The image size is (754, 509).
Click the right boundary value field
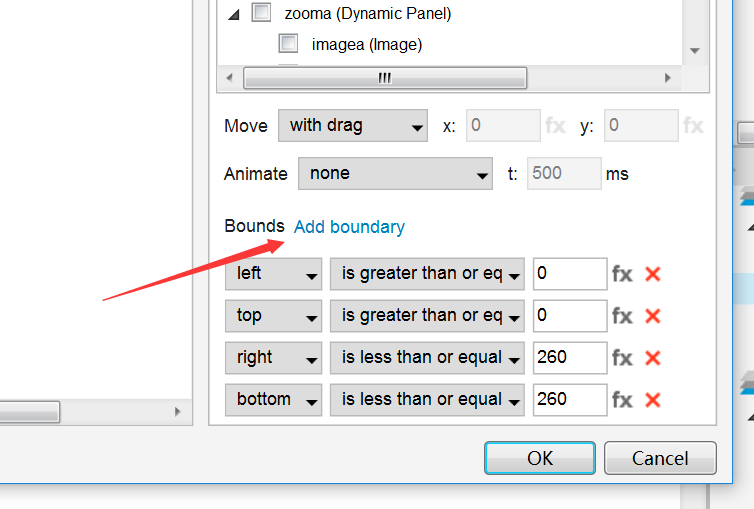[x=569, y=358]
